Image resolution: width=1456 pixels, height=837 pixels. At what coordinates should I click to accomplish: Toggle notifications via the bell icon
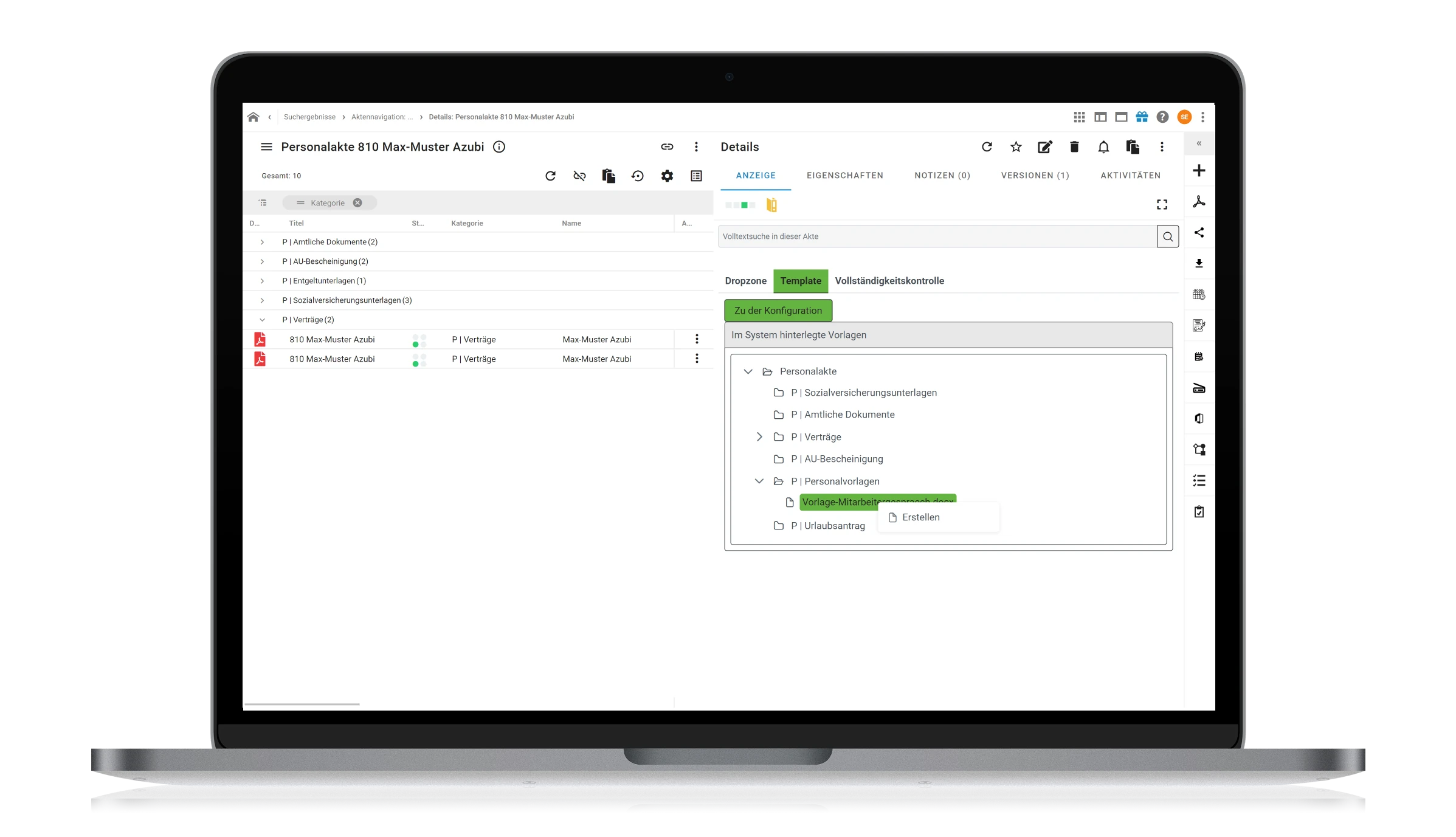point(1103,147)
